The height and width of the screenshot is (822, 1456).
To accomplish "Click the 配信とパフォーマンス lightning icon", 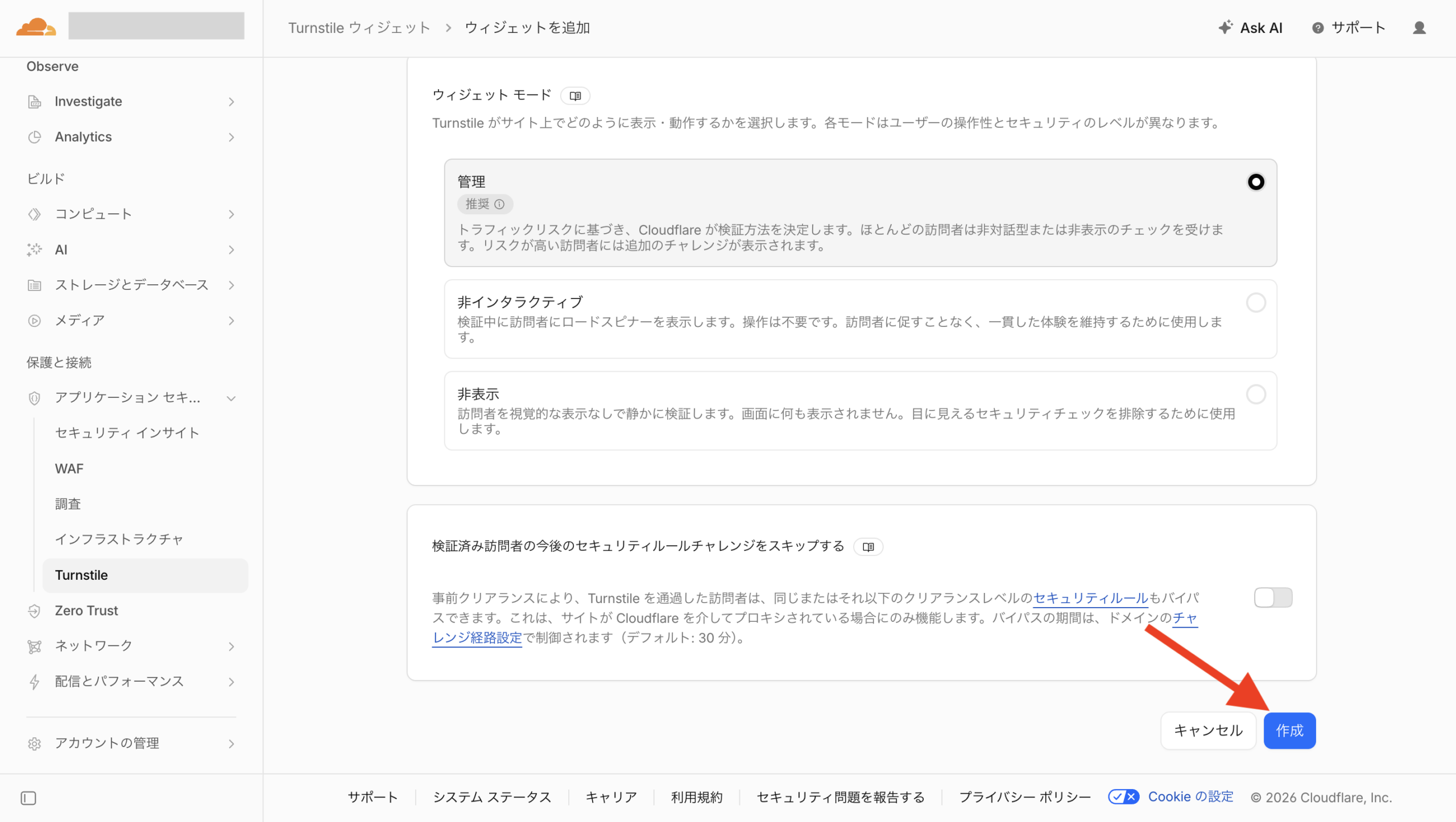I will click(x=35, y=682).
